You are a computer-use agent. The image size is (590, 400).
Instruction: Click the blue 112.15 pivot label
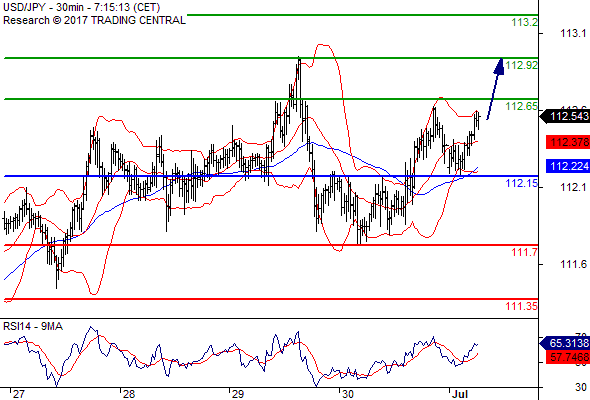[522, 183]
